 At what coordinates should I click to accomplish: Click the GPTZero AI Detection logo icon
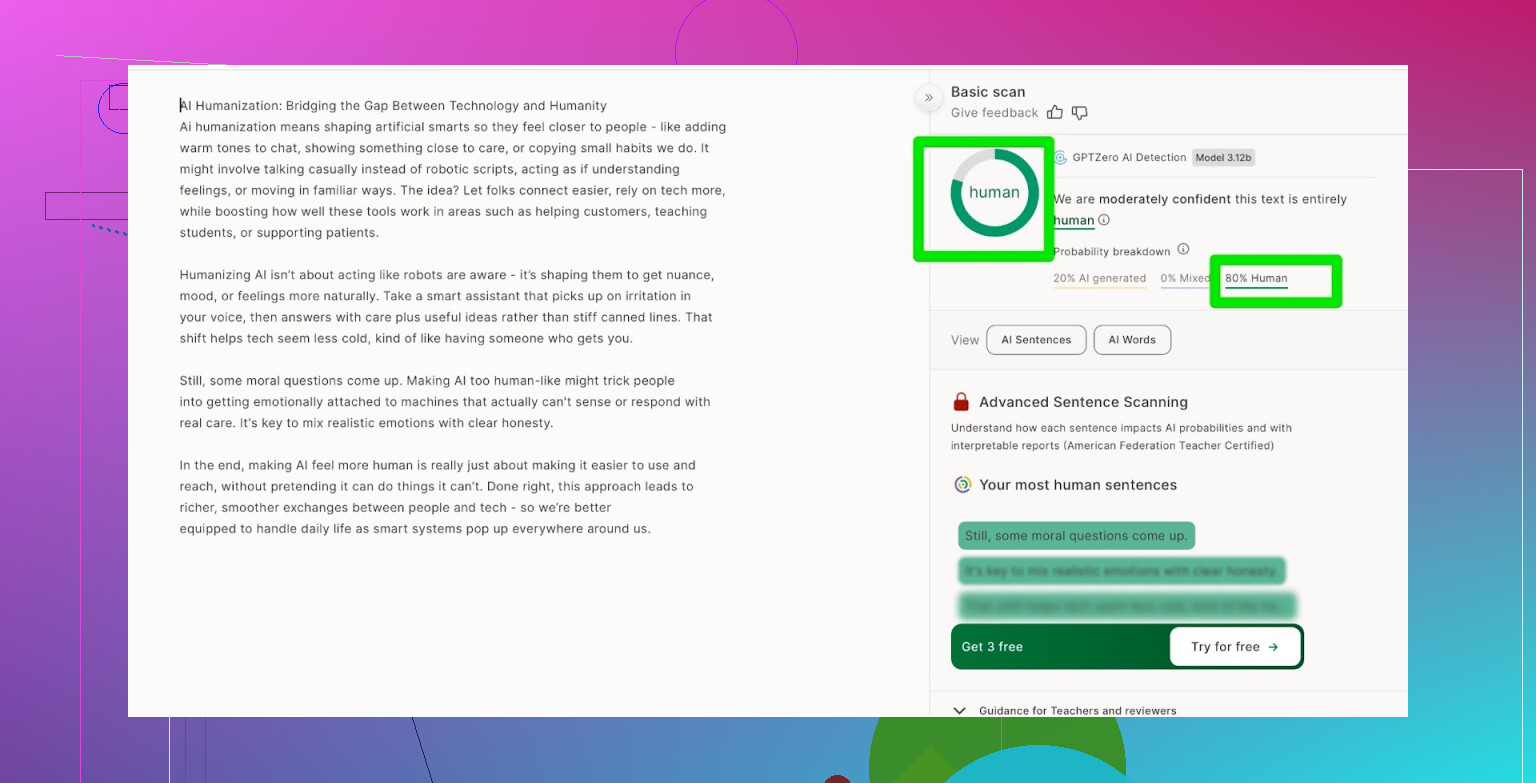click(x=1061, y=157)
